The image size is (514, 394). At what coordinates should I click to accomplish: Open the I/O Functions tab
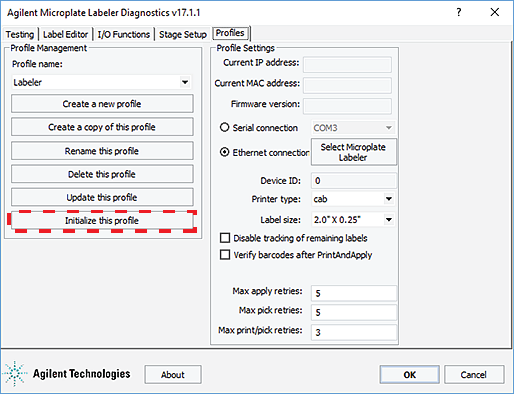coord(124,34)
